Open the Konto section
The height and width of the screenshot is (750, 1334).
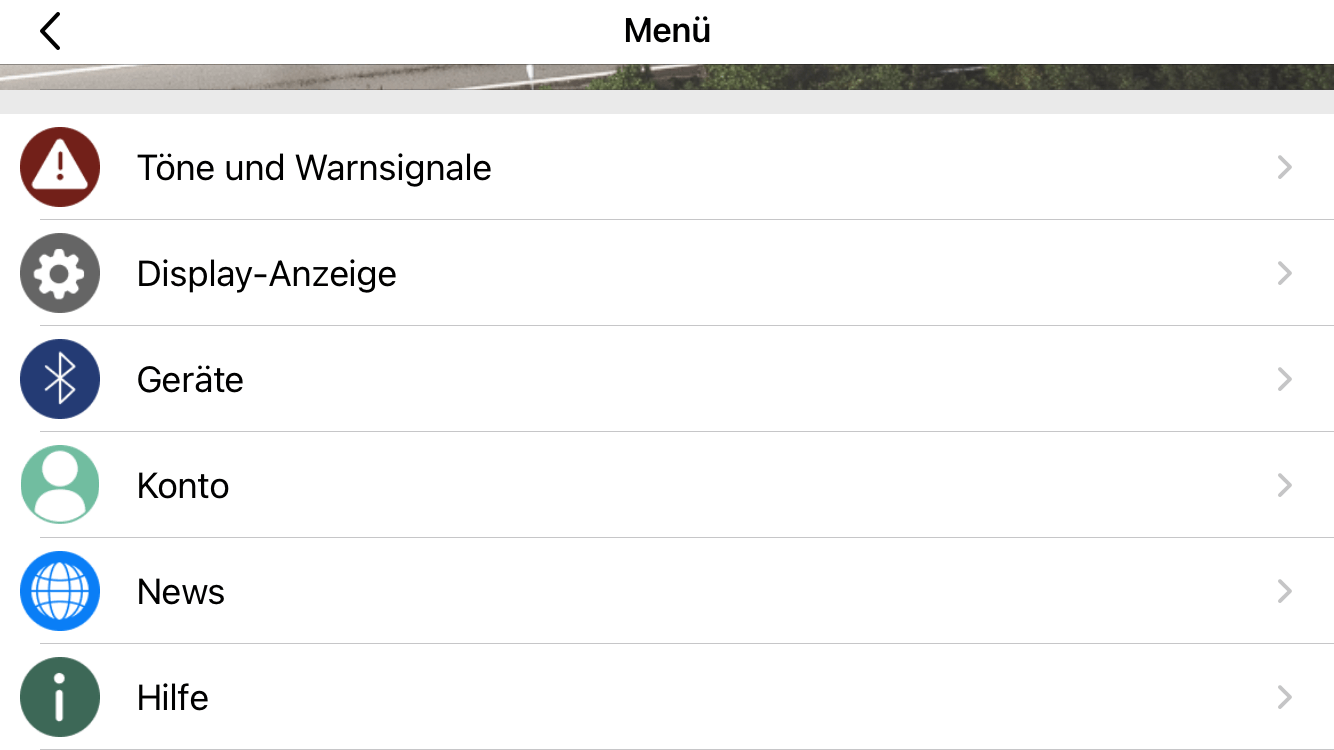pos(183,485)
